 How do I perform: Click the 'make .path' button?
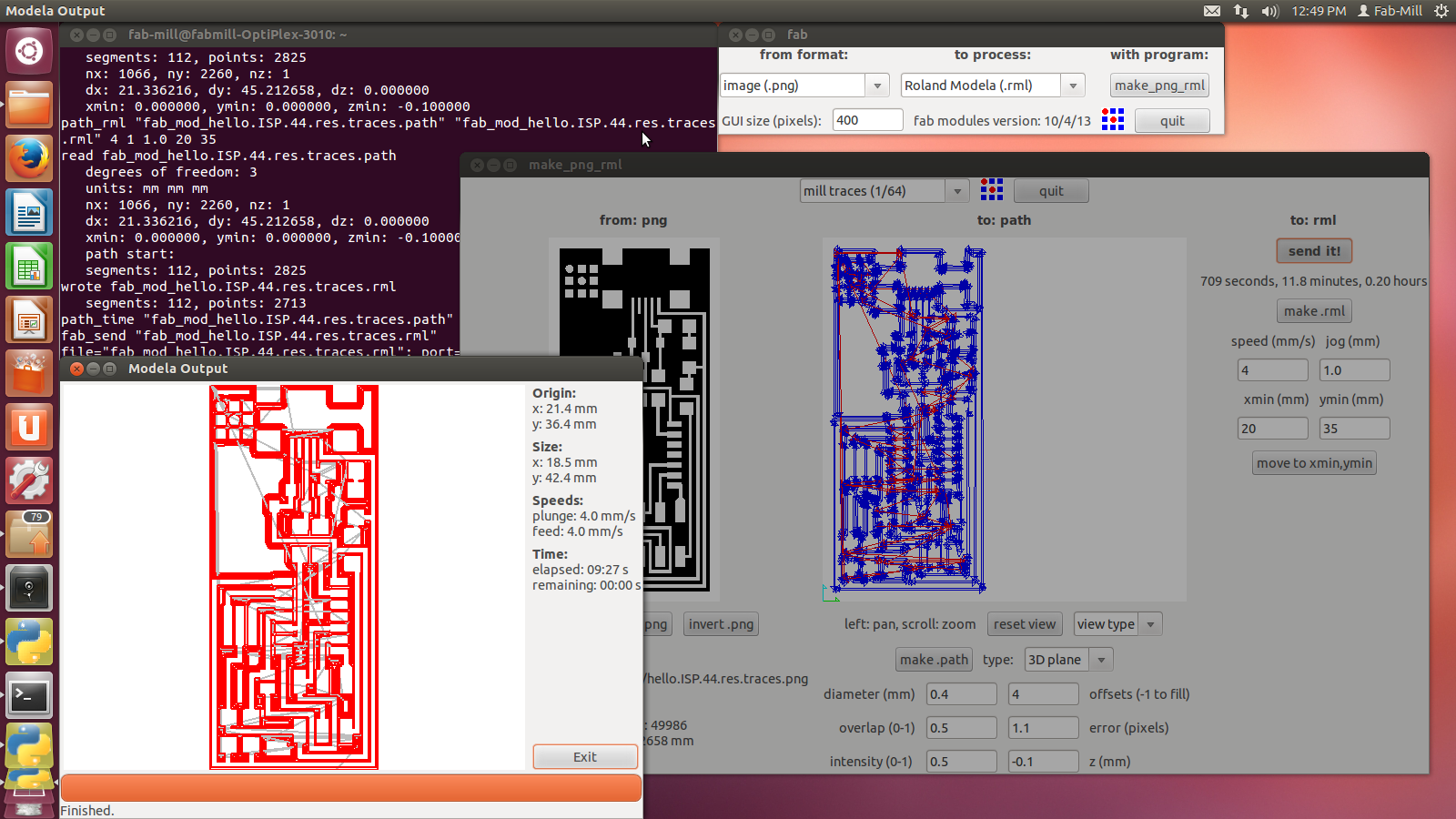935,660
